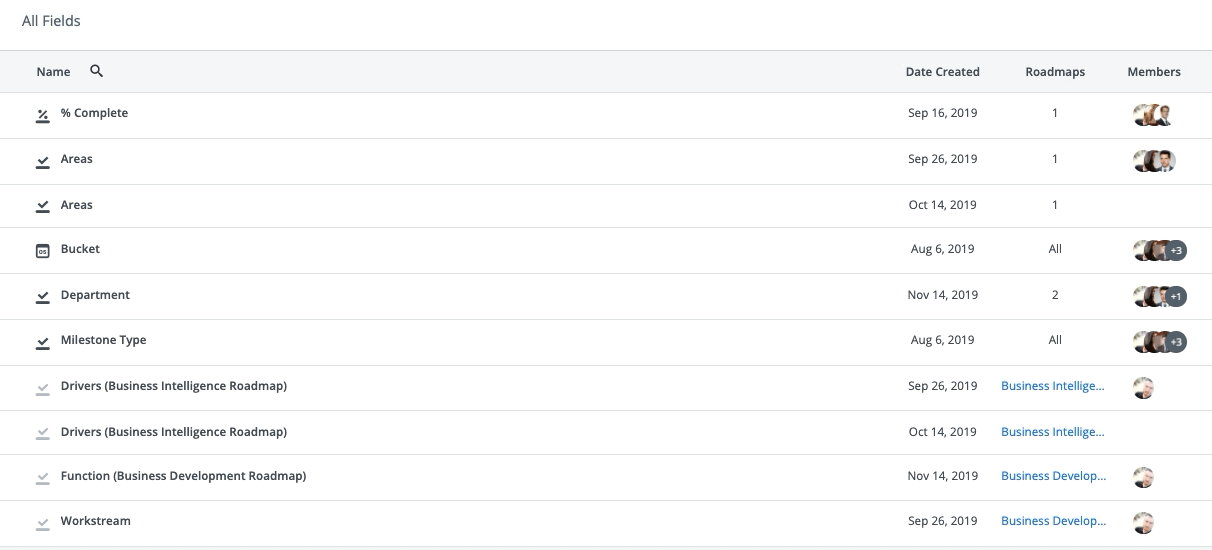Click the +1 members badge on Department row
Image resolution: width=1212 pixels, height=550 pixels.
tap(1176, 296)
